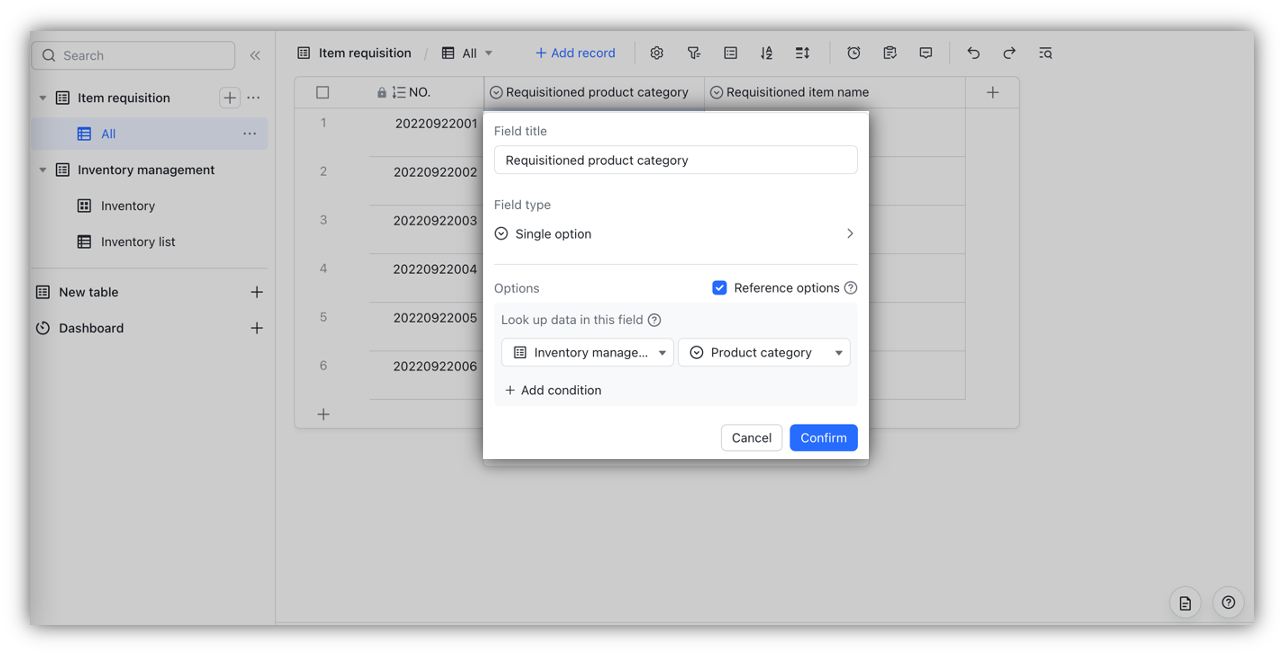1284x656 pixels.
Task: Uncheck the Reference options checkbox
Action: pyautogui.click(x=720, y=287)
